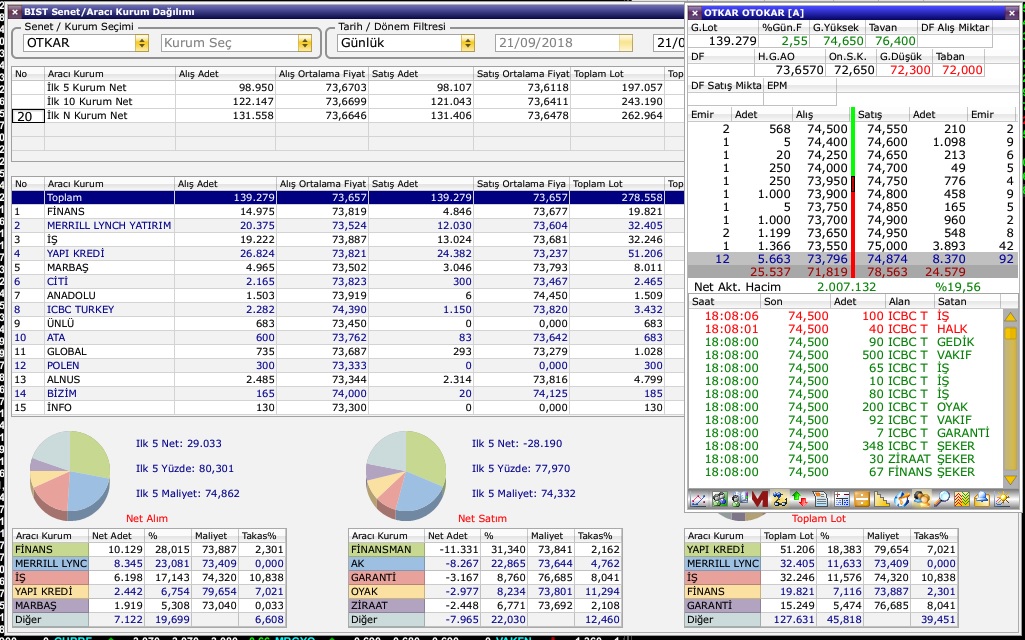Click best bid price 74,500 in order book
This screenshot has width=1025, height=640.
(x=827, y=129)
